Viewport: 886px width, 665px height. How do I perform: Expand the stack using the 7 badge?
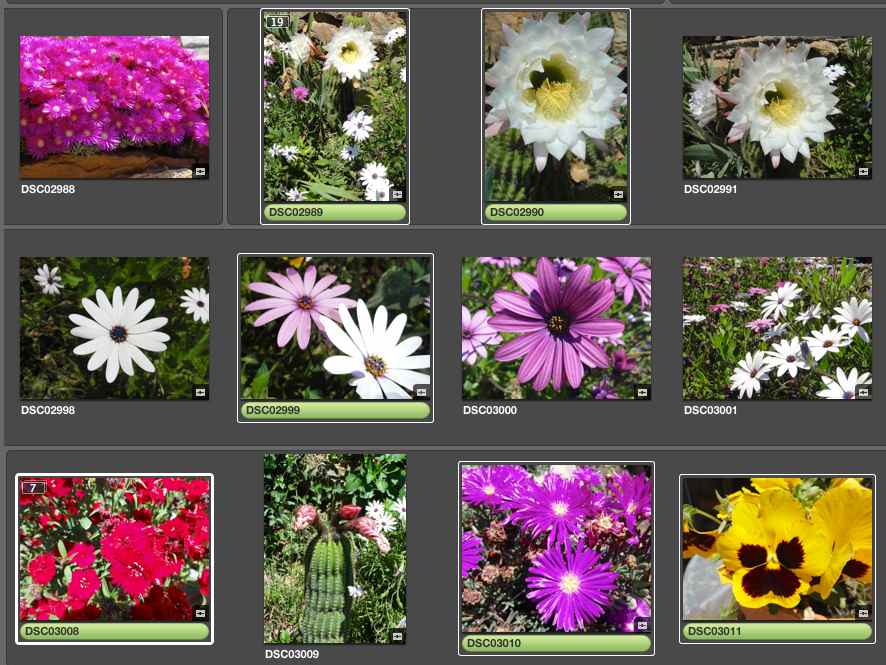coord(33,487)
